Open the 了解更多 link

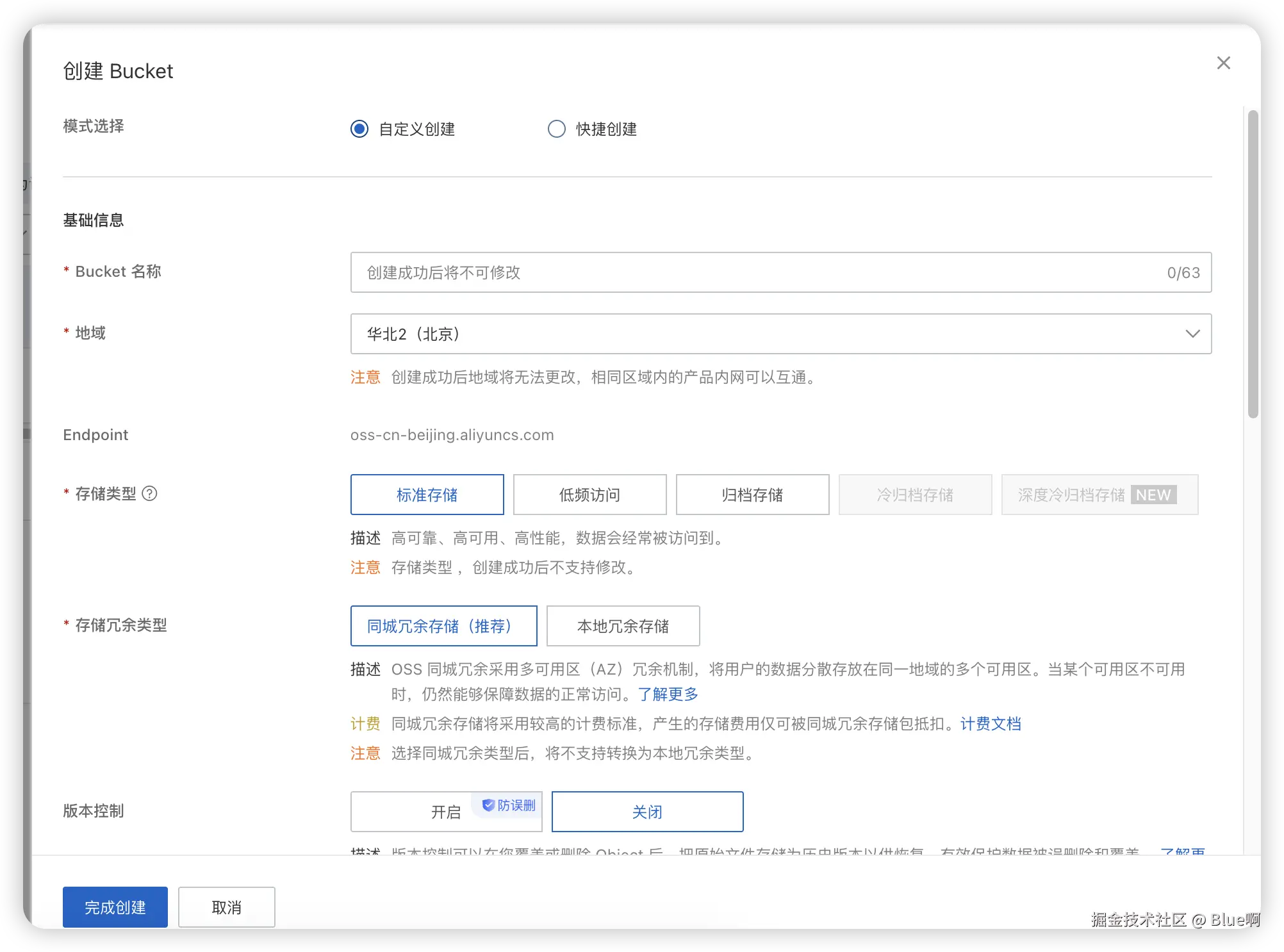click(x=668, y=694)
